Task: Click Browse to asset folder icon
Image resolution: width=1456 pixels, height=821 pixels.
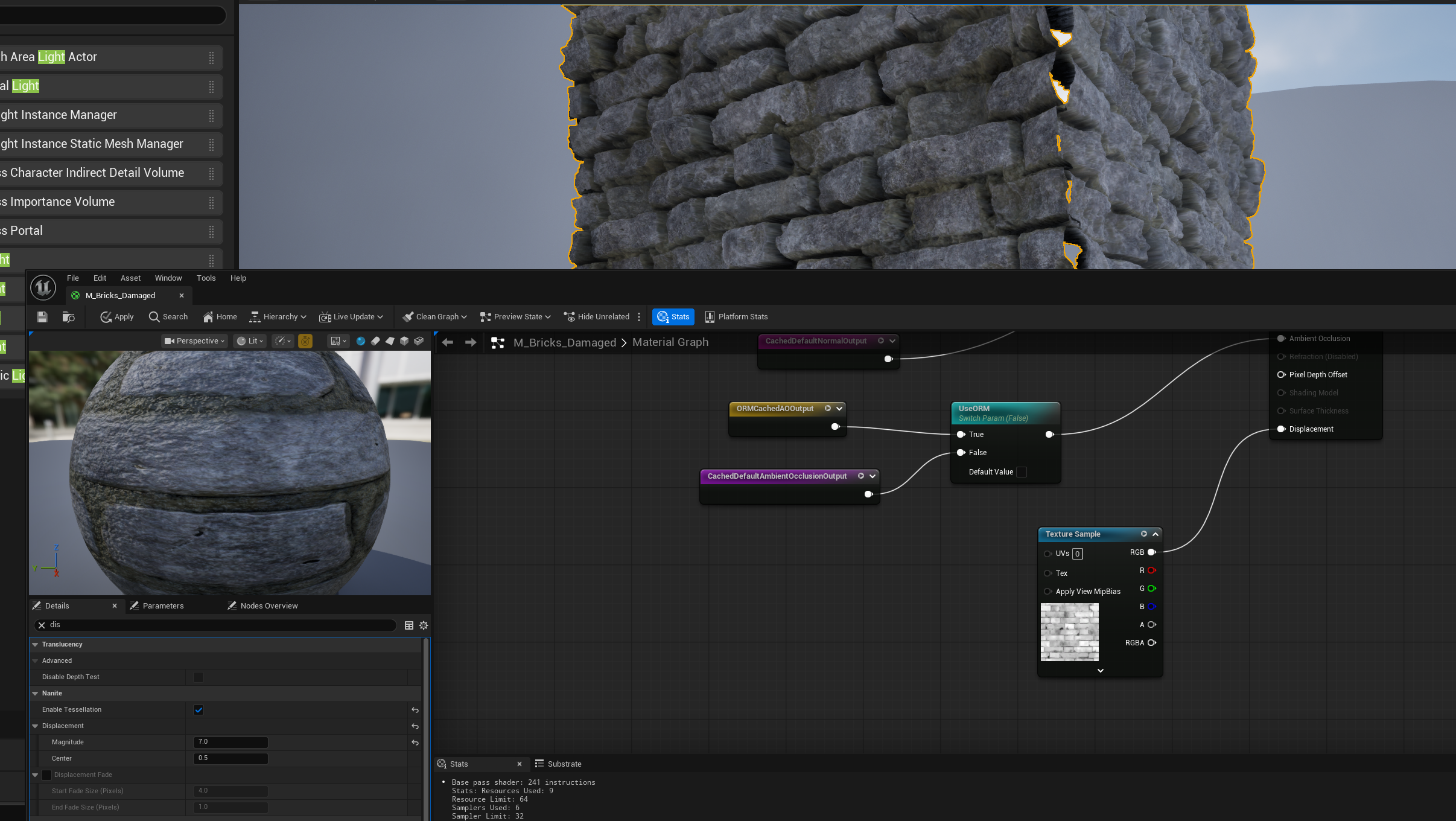Action: pyautogui.click(x=68, y=317)
